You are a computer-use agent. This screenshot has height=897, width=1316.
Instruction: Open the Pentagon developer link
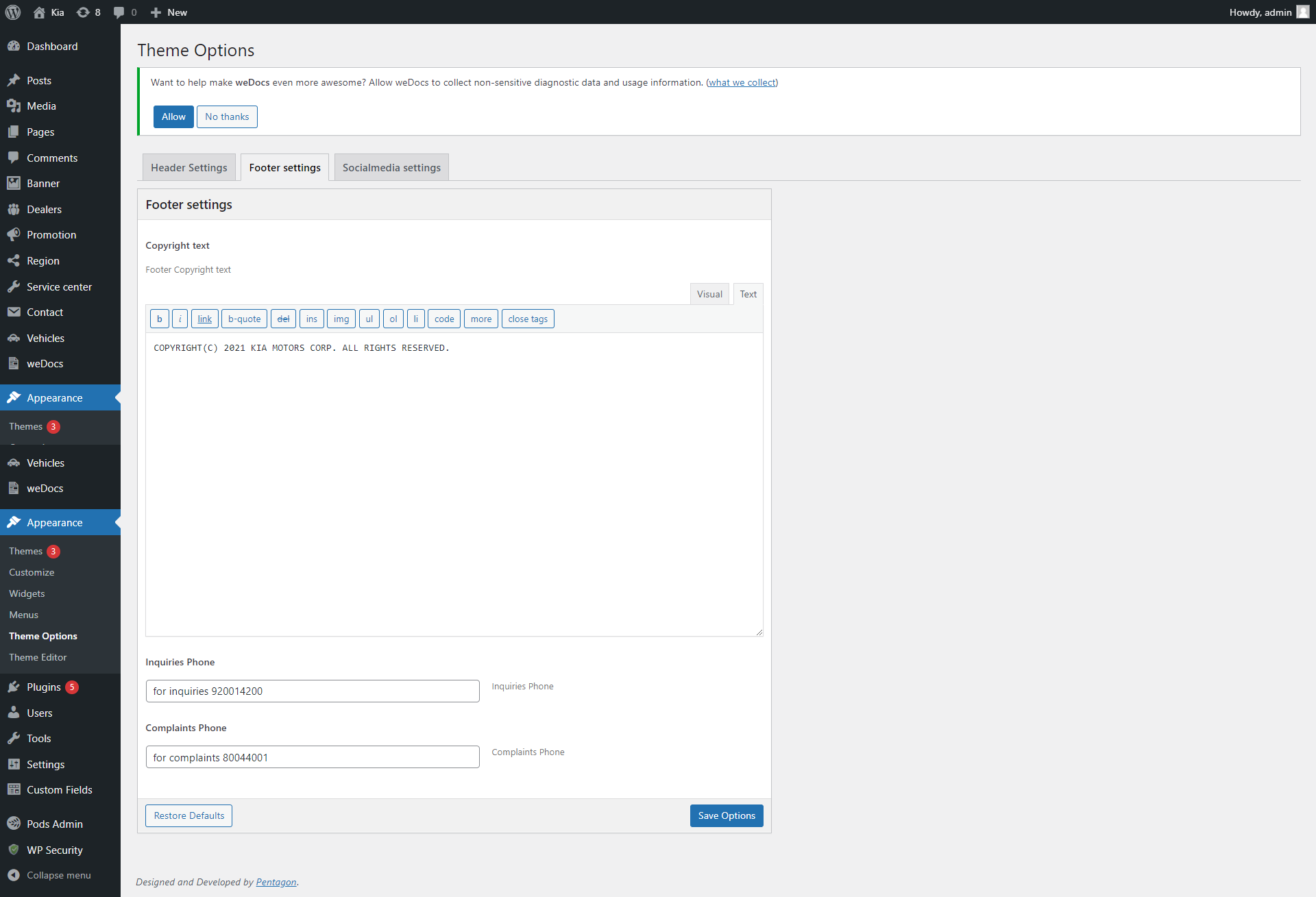pos(276,882)
